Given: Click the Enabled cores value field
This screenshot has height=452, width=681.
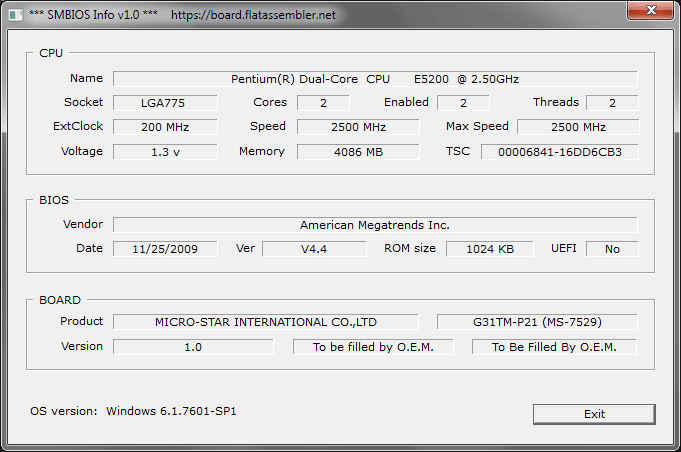Looking at the screenshot, I should point(463,103).
